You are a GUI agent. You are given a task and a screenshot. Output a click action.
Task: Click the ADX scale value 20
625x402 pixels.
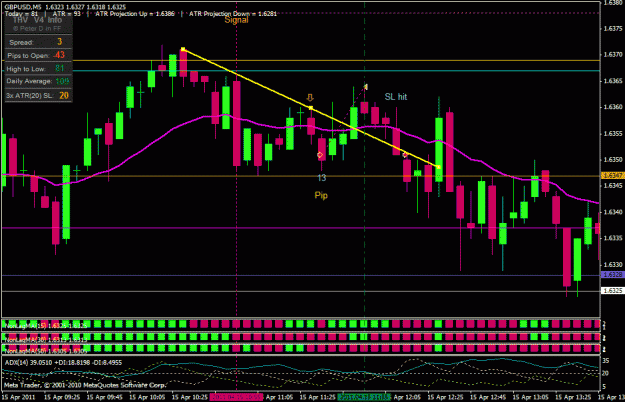click(605, 373)
